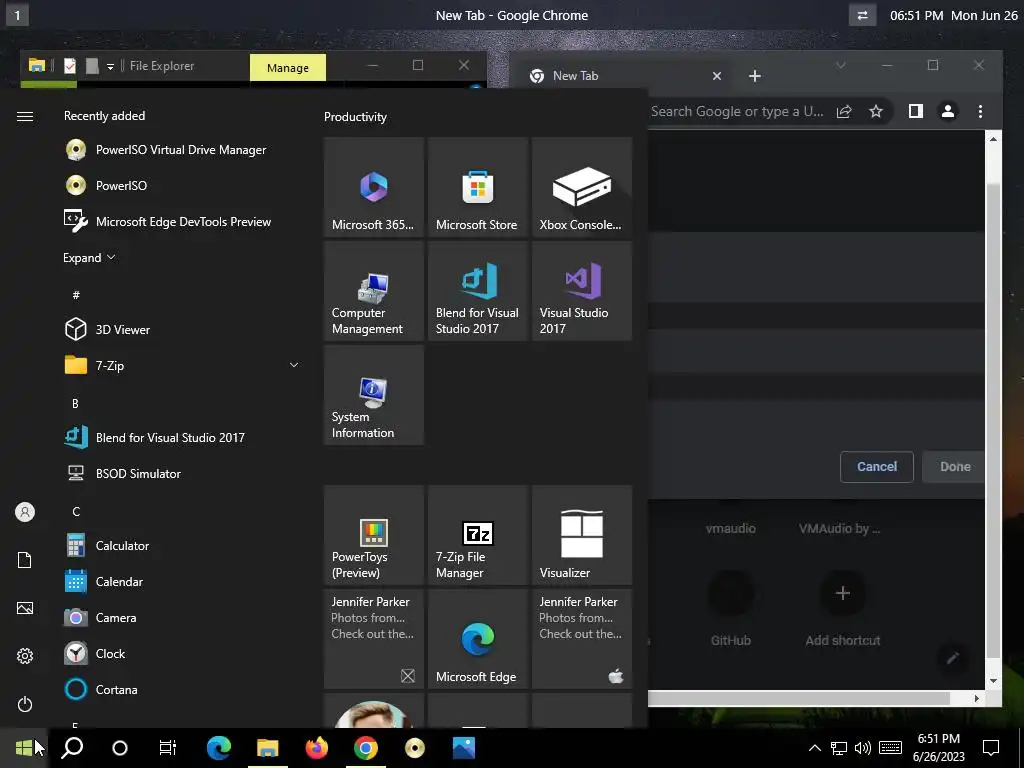This screenshot has width=1024, height=768.
Task: Open Documents from Start sidebar
Action: (x=25, y=560)
